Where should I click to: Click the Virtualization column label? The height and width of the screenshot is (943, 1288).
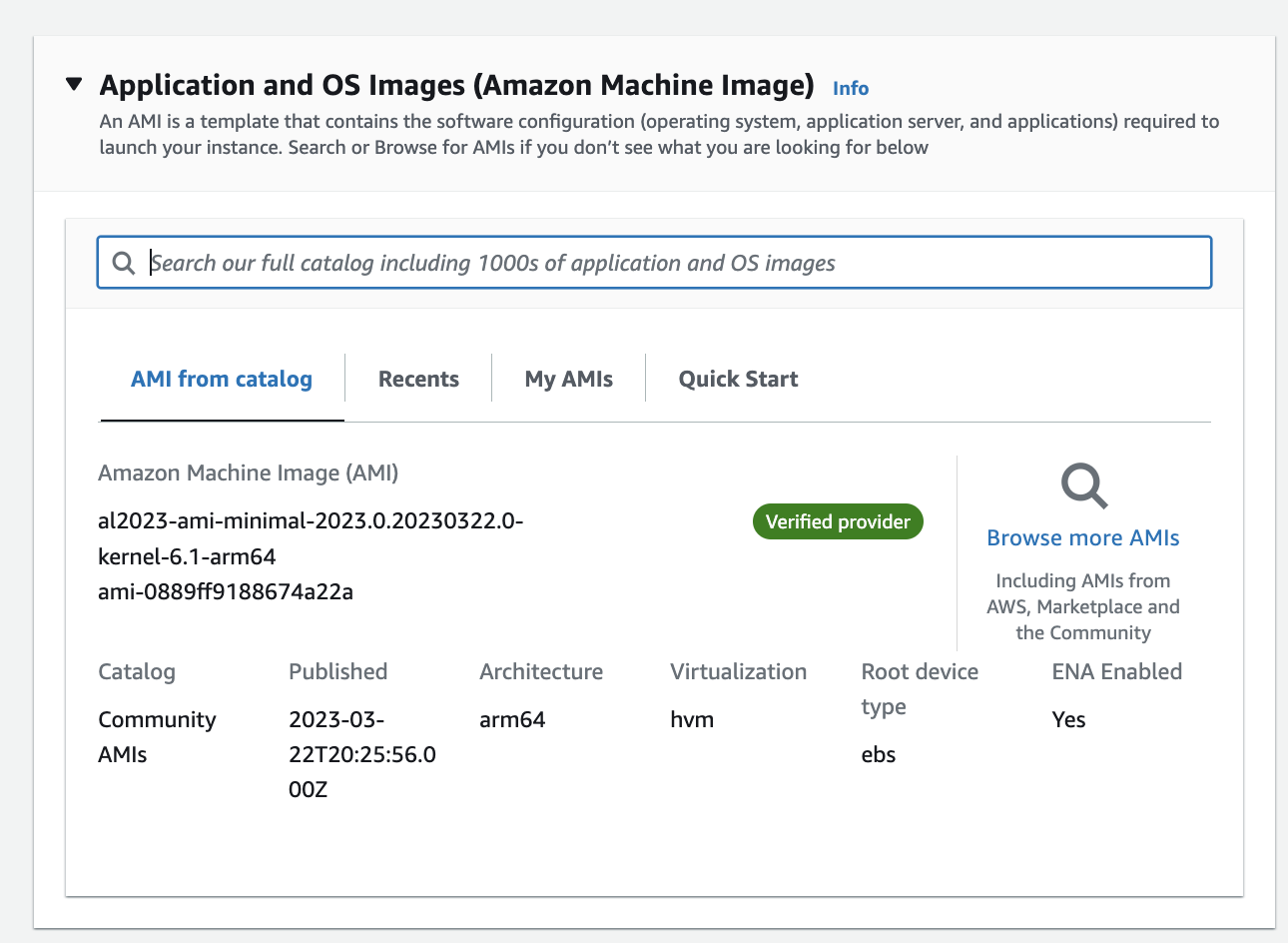pos(739,671)
